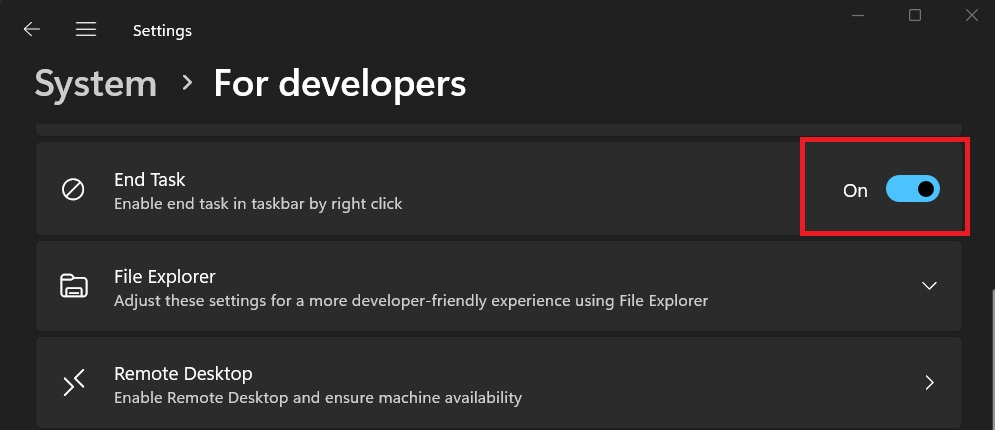Click the Settings window title text

[162, 31]
